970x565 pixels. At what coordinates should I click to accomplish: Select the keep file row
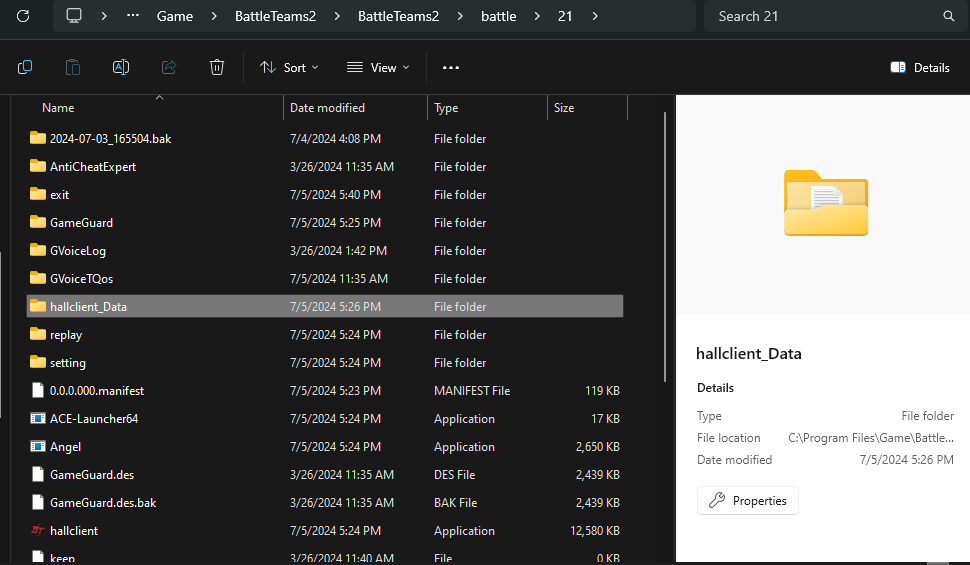[x=325, y=558]
